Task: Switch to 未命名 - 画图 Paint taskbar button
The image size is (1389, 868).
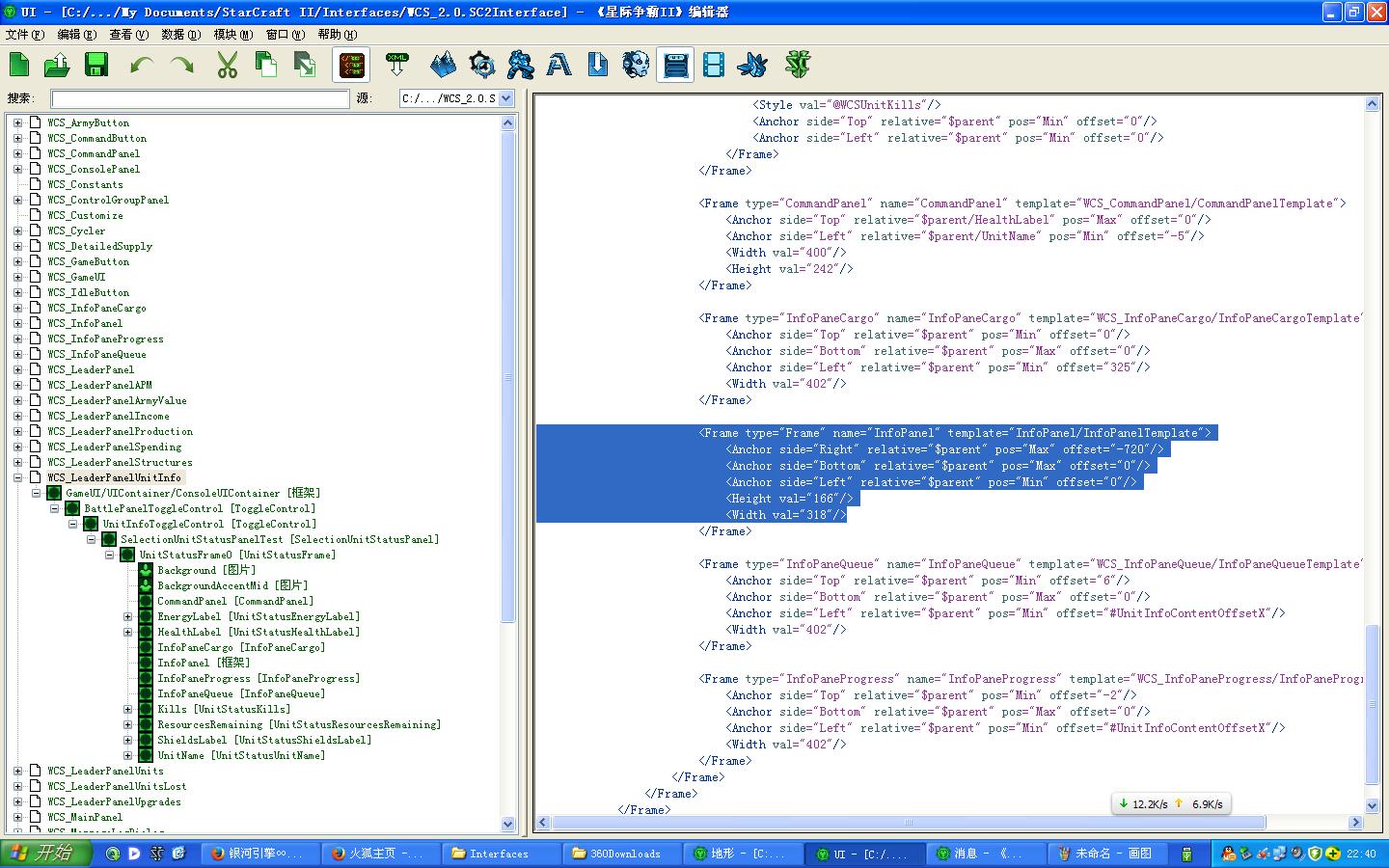Action: tap(1109, 854)
